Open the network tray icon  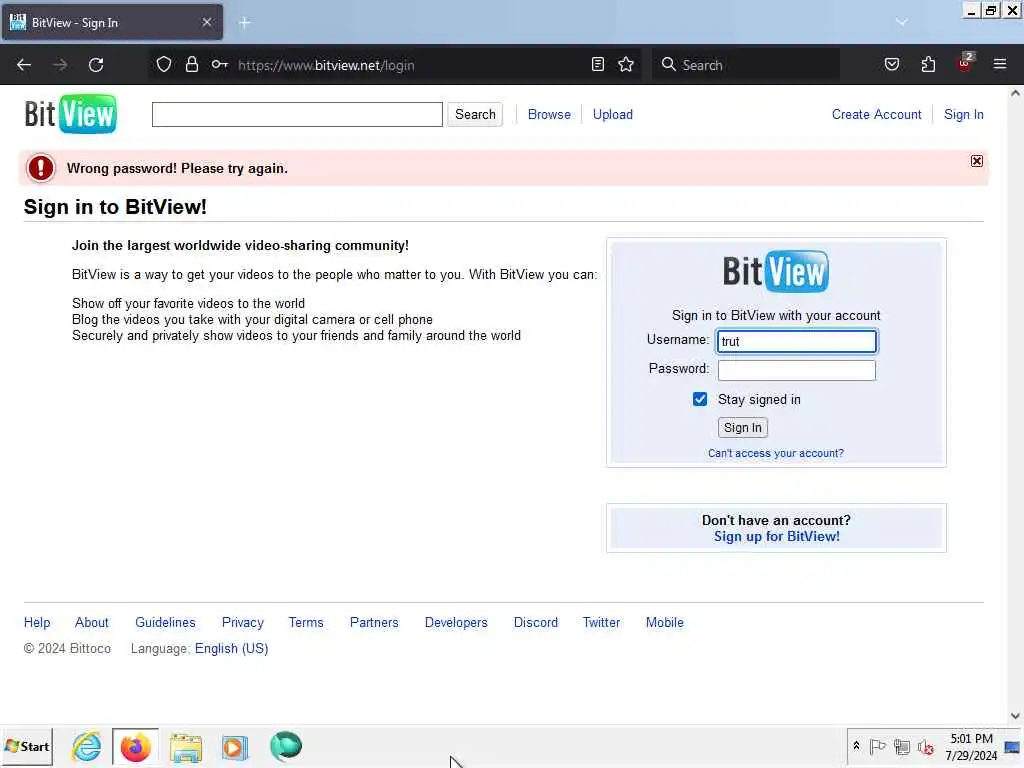(902, 746)
